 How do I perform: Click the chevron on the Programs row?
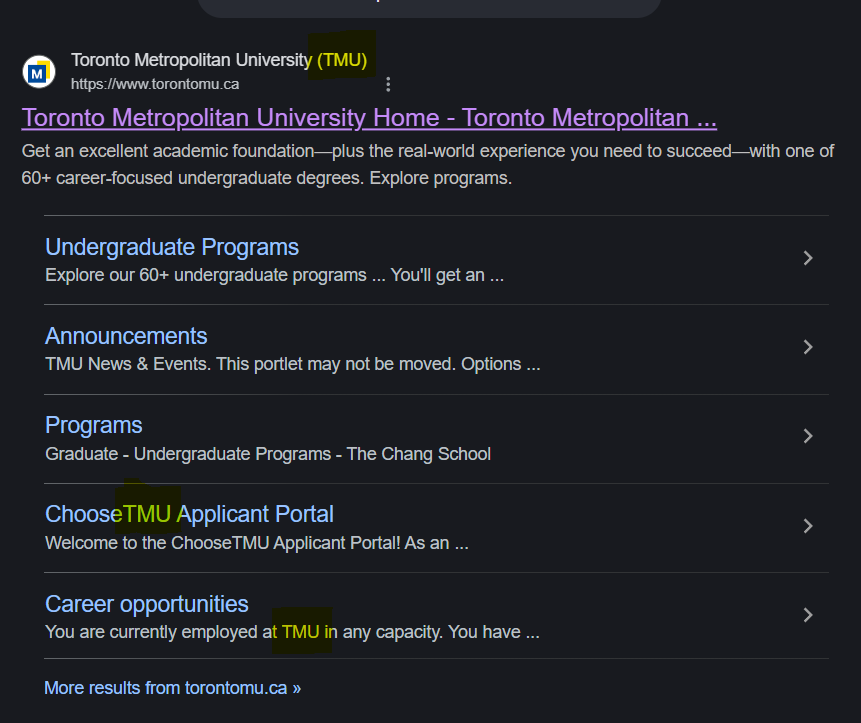click(808, 436)
